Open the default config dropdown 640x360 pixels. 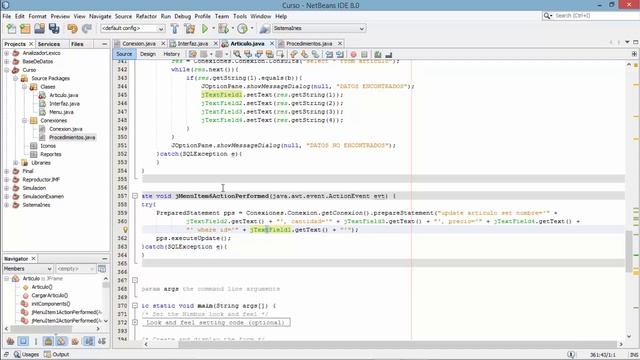point(133,28)
